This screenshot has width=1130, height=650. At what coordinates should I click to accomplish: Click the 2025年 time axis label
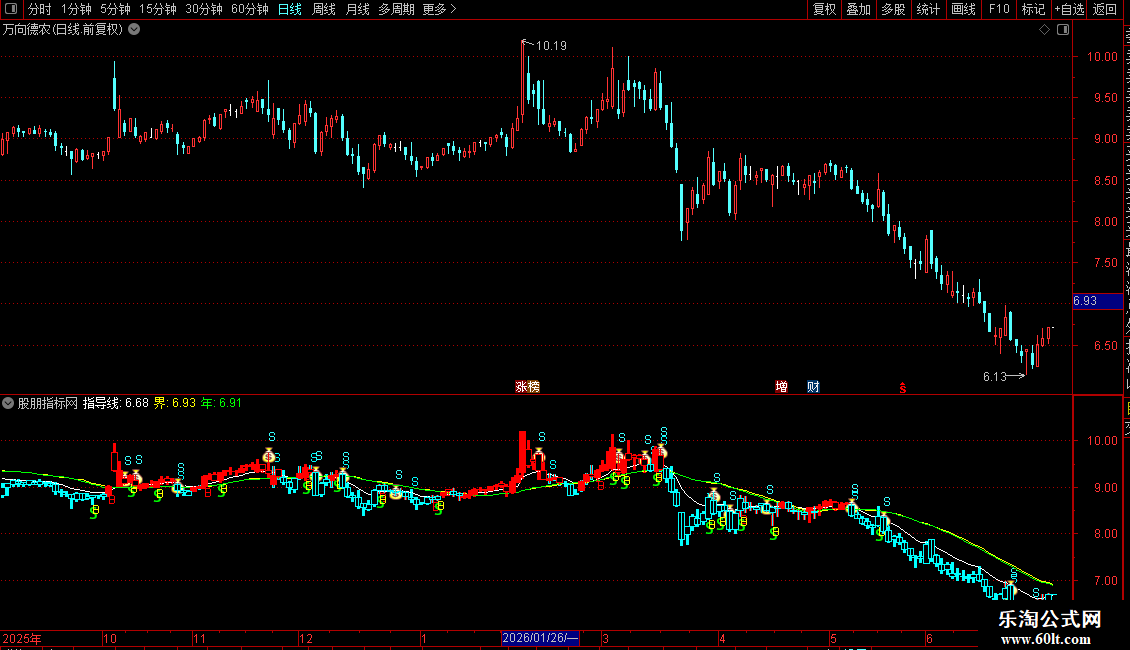pyautogui.click(x=22, y=638)
